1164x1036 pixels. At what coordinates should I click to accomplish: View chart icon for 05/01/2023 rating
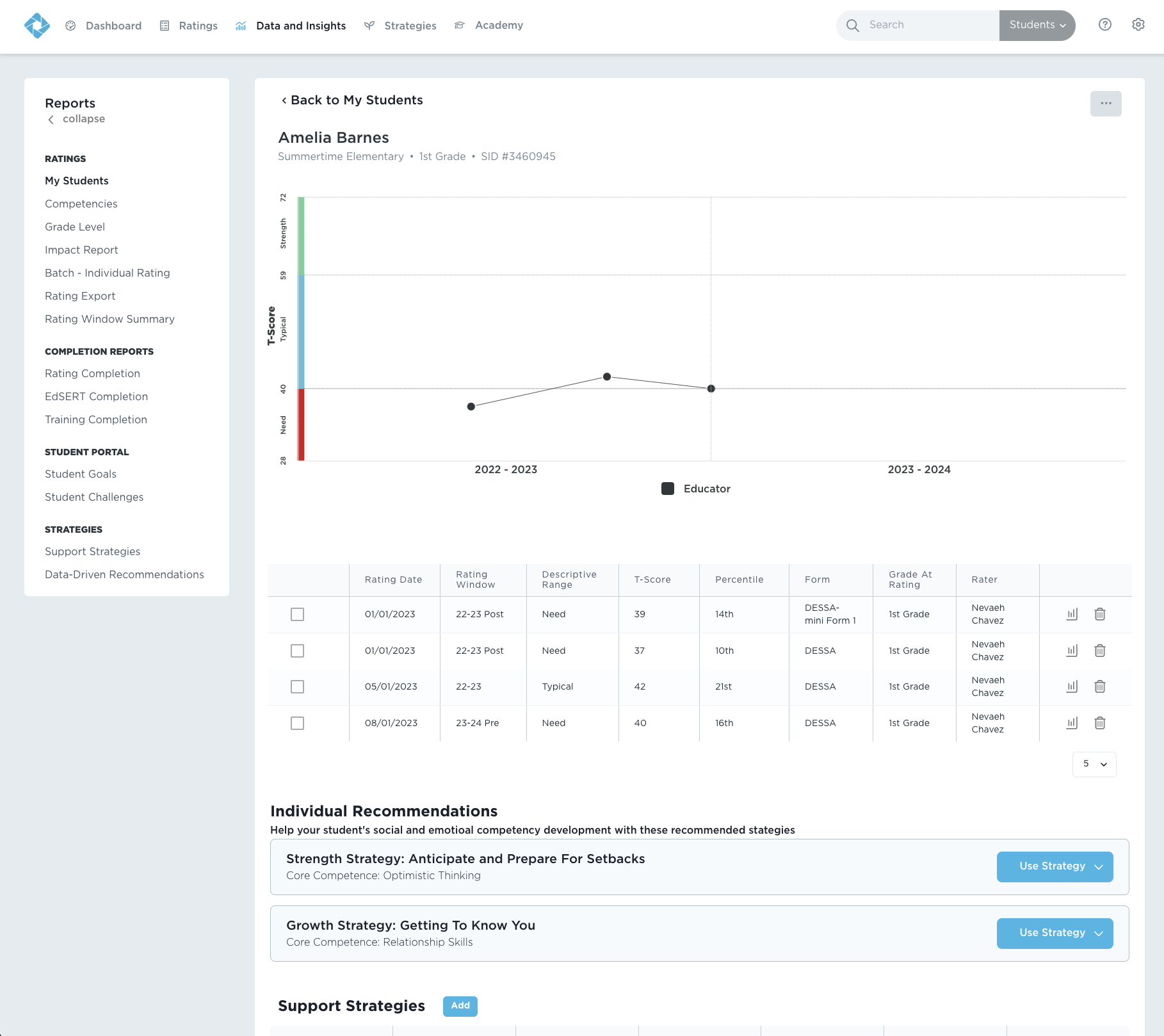[1072, 686]
